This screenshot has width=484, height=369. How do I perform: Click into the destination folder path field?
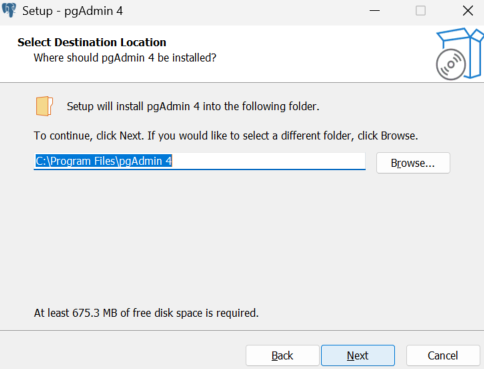[x=200, y=161]
